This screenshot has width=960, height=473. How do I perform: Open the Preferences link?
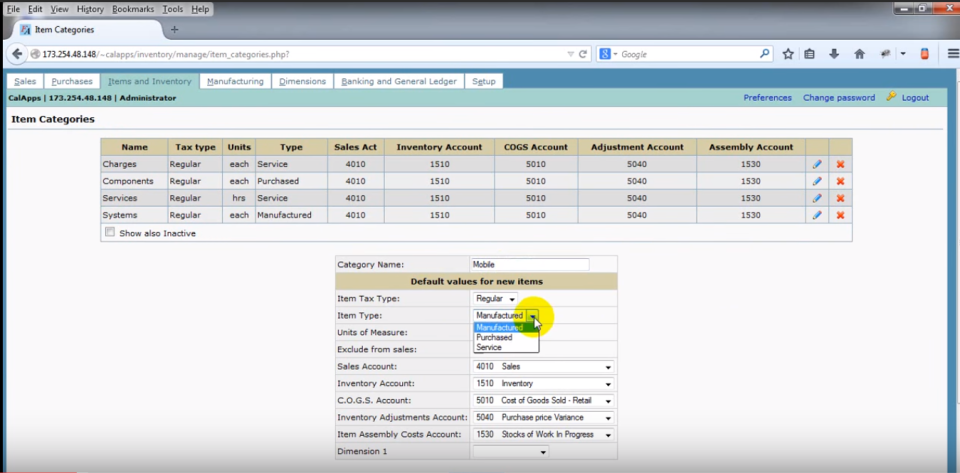tap(767, 98)
